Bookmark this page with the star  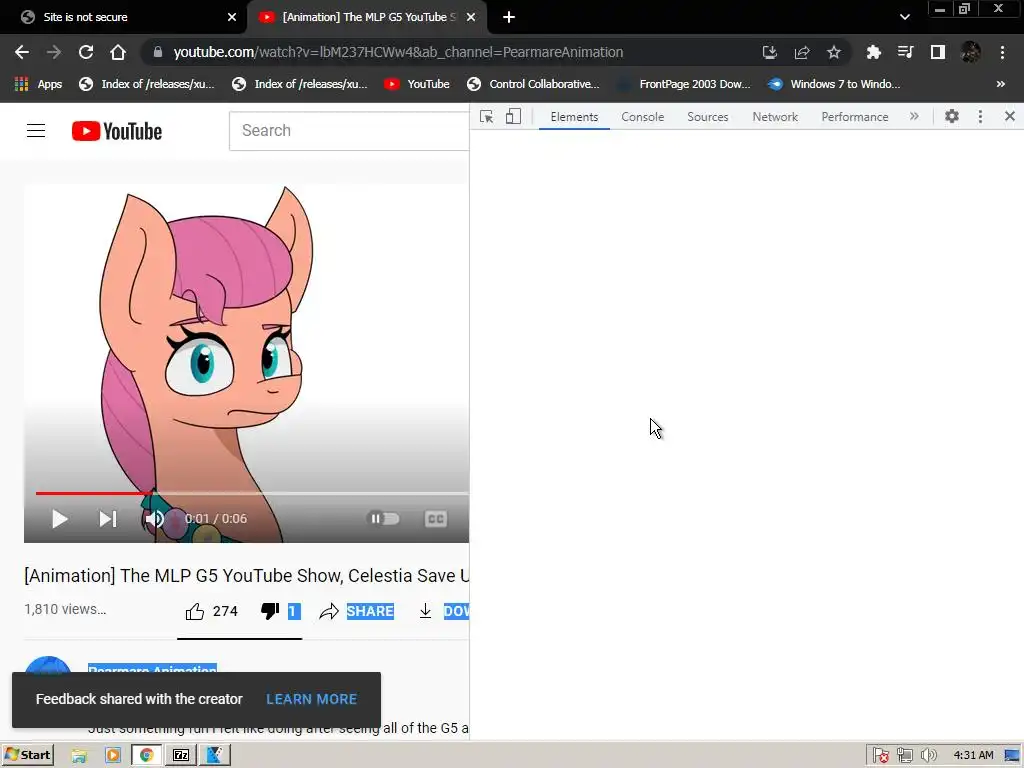point(834,52)
